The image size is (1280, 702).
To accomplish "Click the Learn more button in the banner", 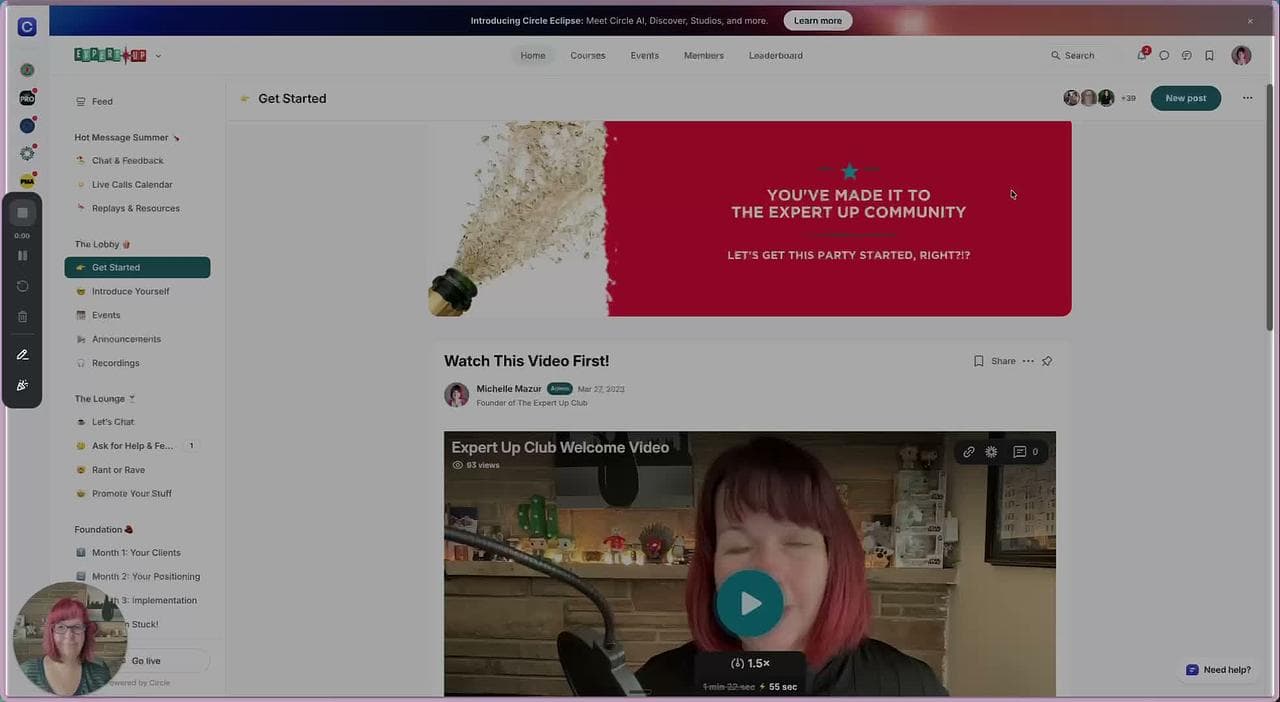I will tap(818, 20).
